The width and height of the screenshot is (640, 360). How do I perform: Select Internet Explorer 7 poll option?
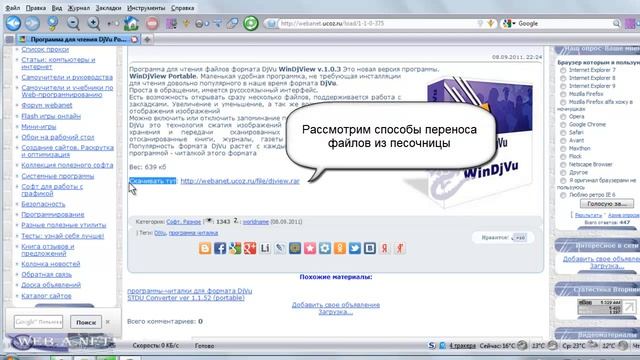click(563, 70)
